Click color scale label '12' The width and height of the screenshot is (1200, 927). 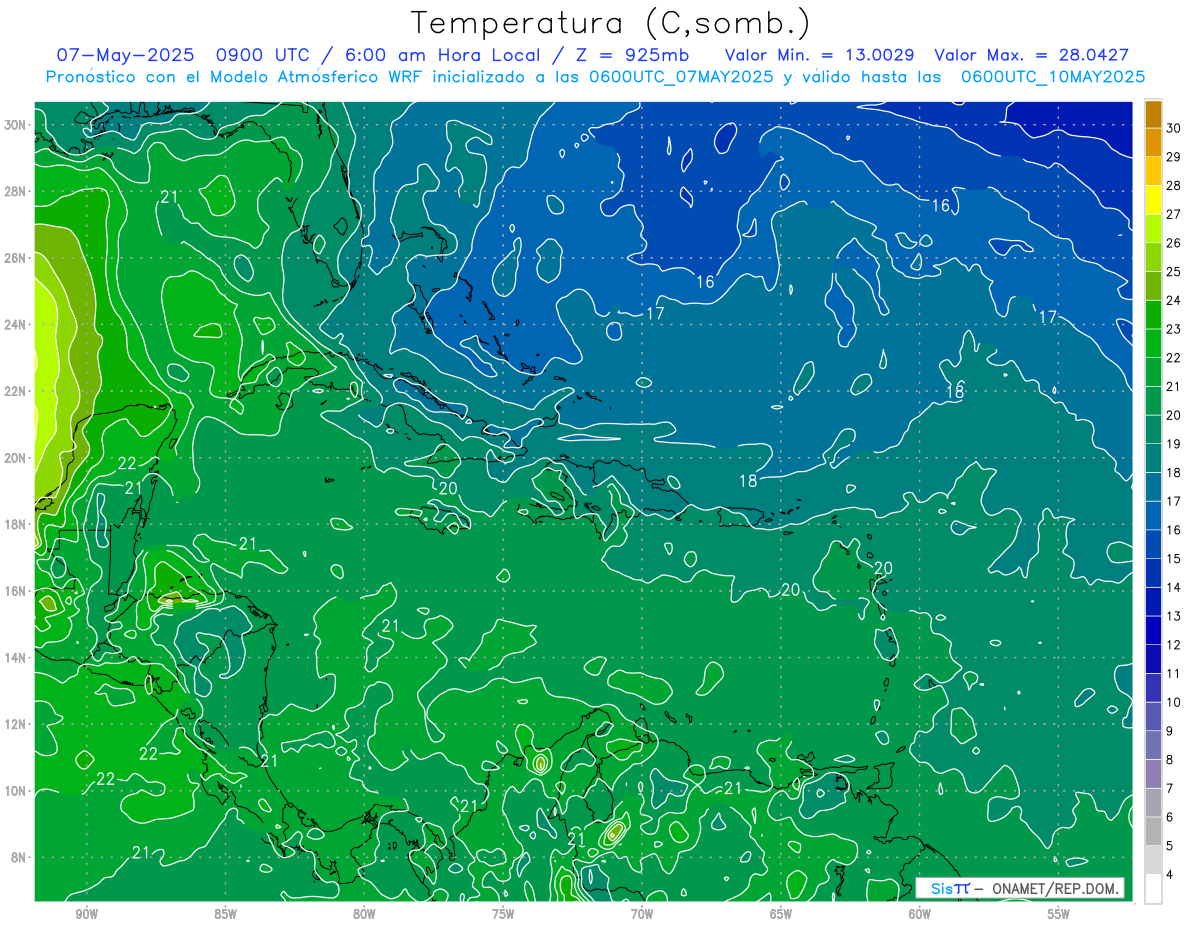[x=1174, y=645]
